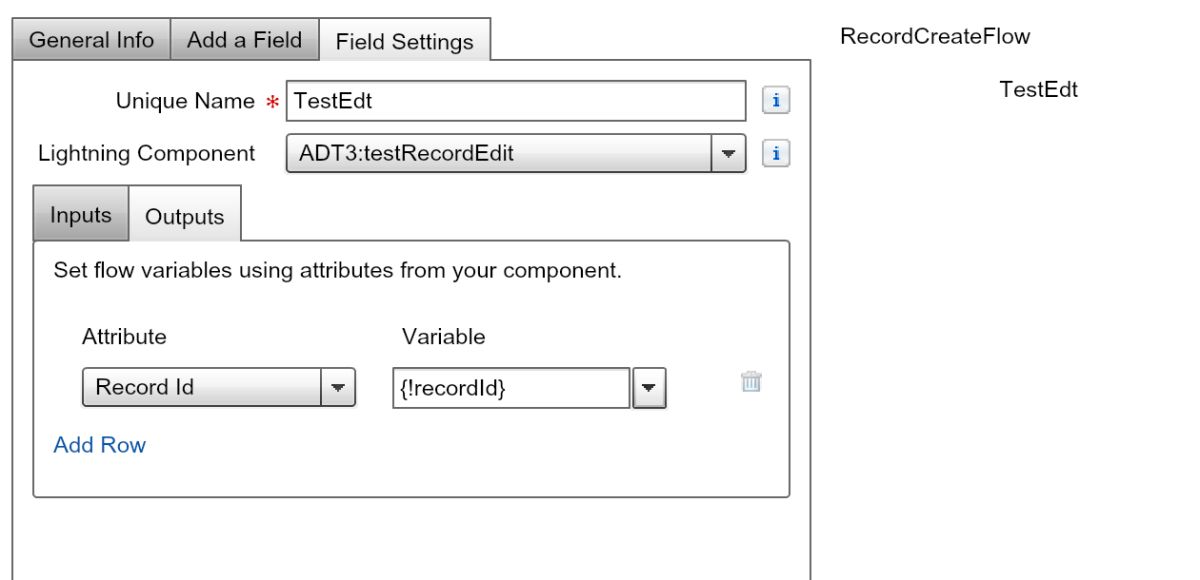
Task: Click the RecordCreateFlow title text
Action: pos(935,37)
